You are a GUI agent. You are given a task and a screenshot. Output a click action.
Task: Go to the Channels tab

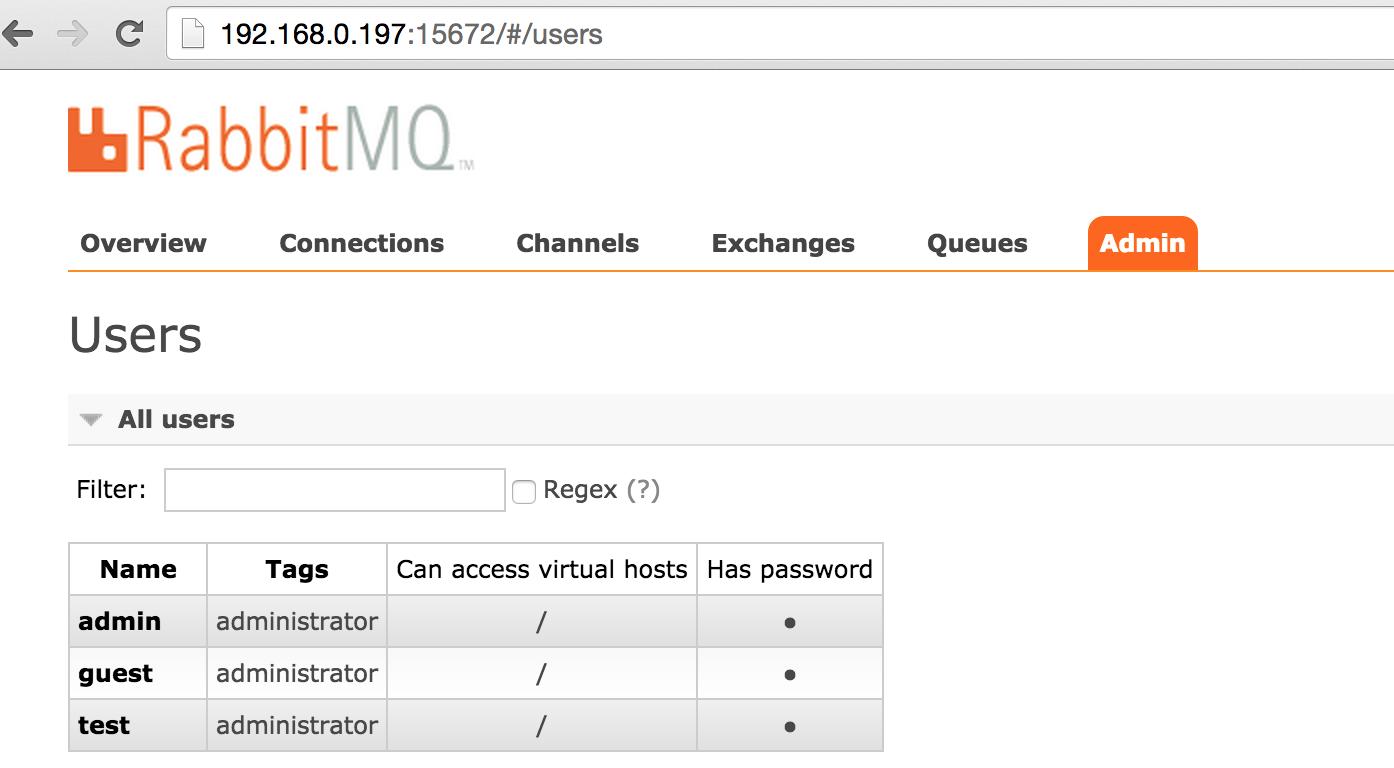577,243
